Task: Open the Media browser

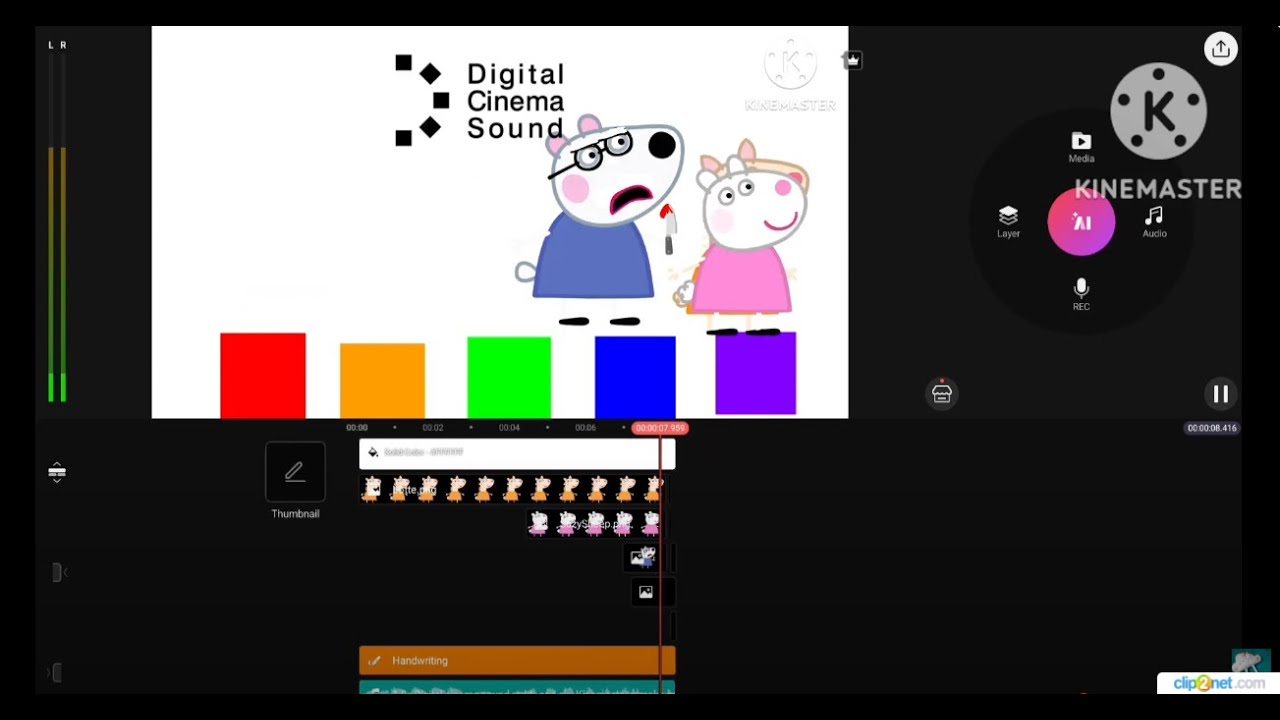Action: point(1081,147)
